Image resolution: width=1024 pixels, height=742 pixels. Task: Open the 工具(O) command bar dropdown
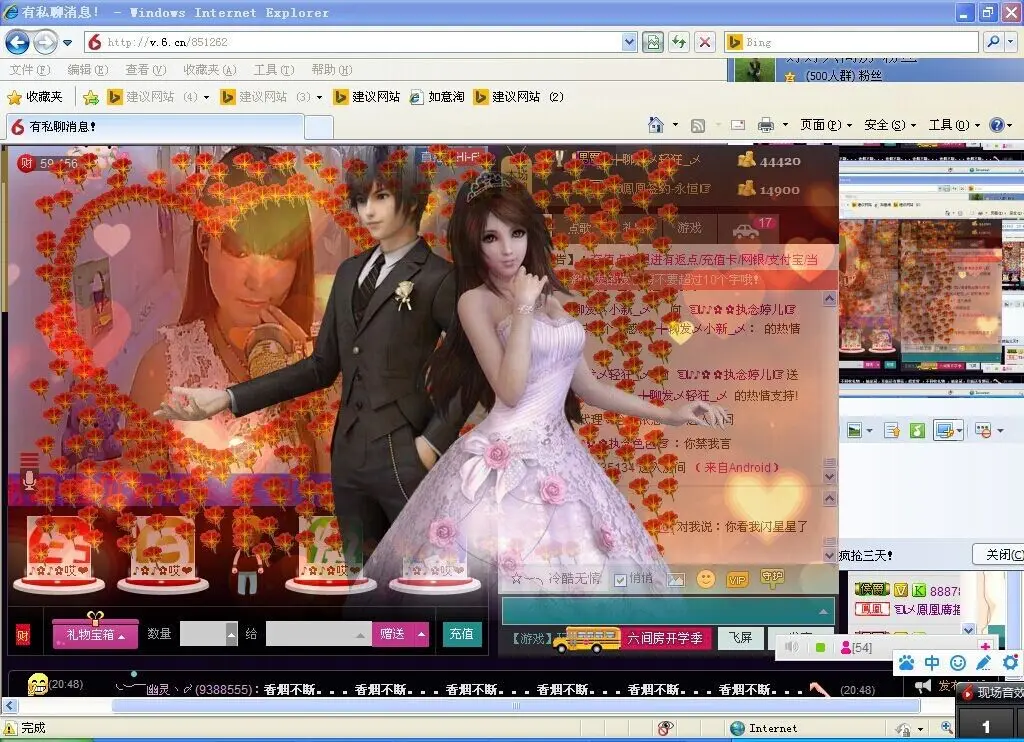click(954, 125)
